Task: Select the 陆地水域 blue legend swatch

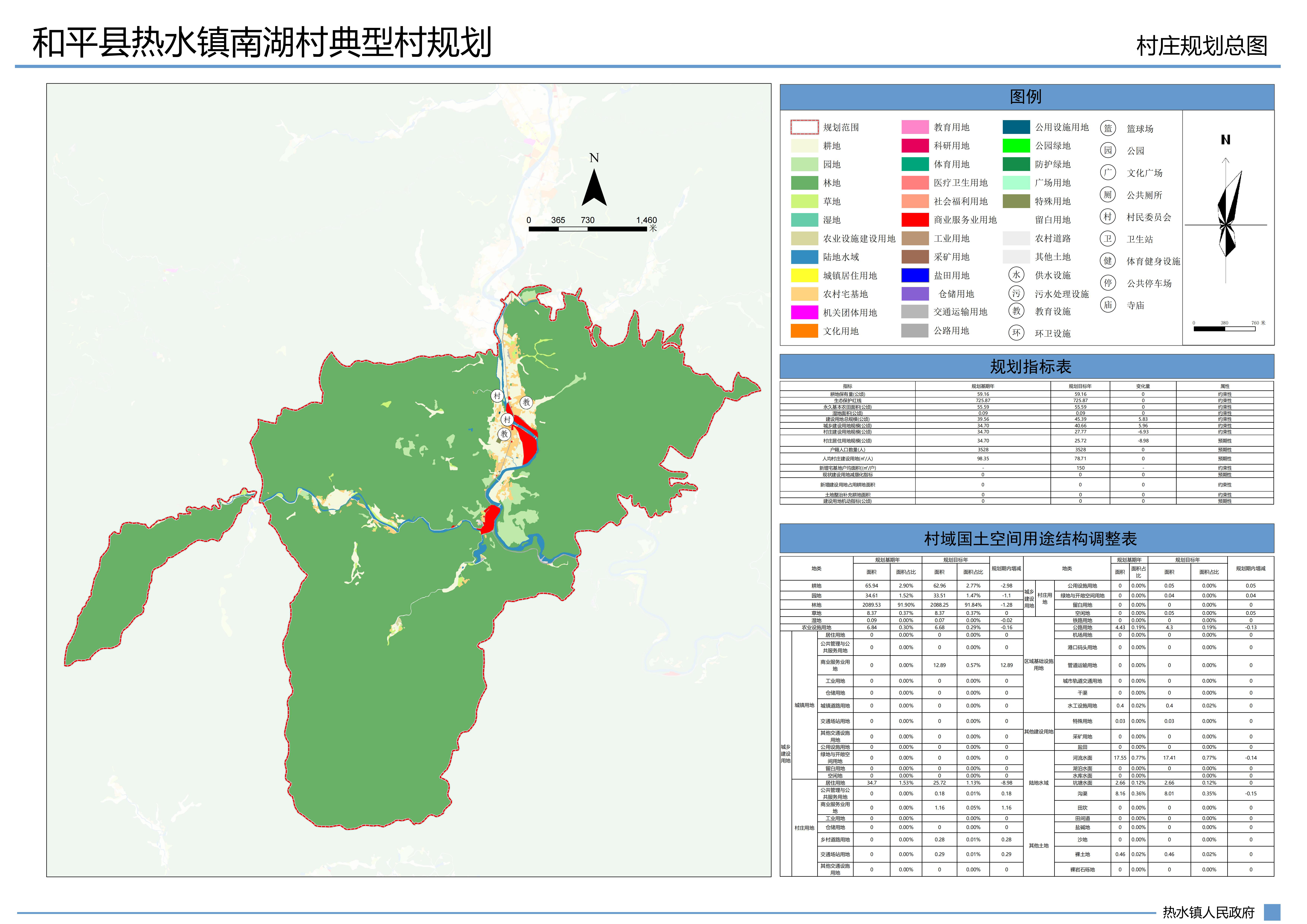Action: pos(804,257)
